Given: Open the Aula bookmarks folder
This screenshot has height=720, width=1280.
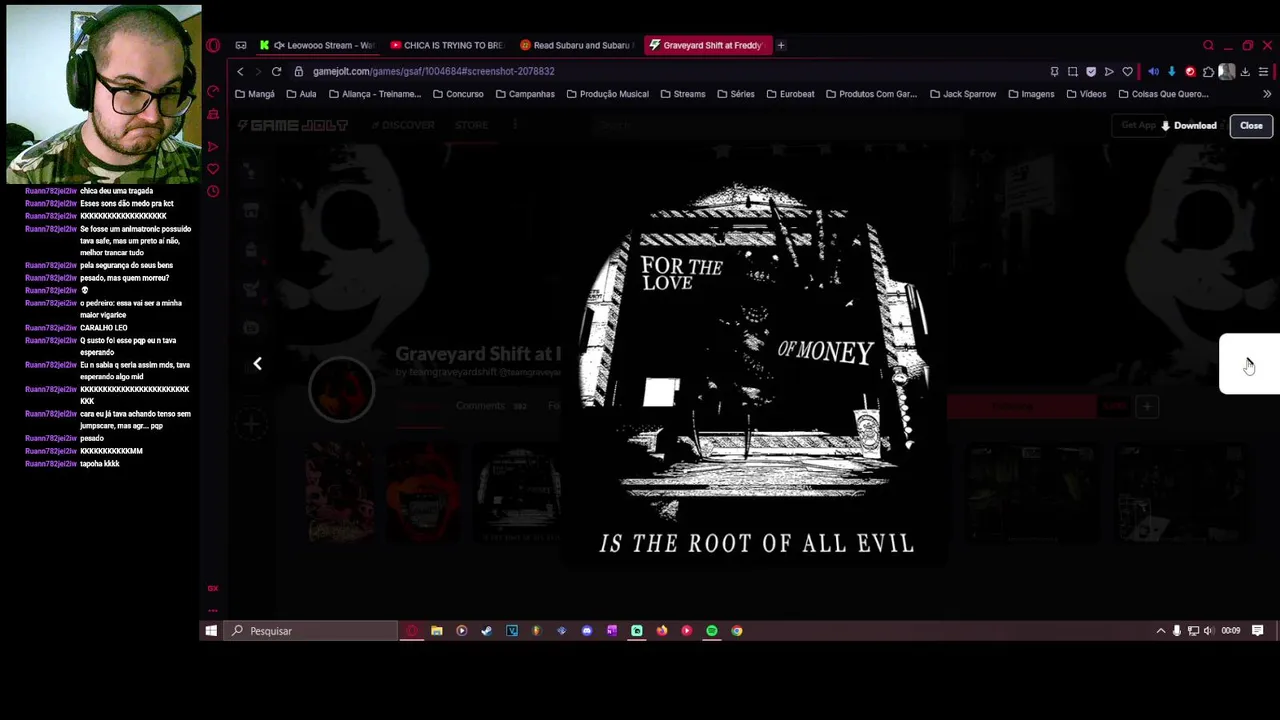Looking at the screenshot, I should pos(301,94).
